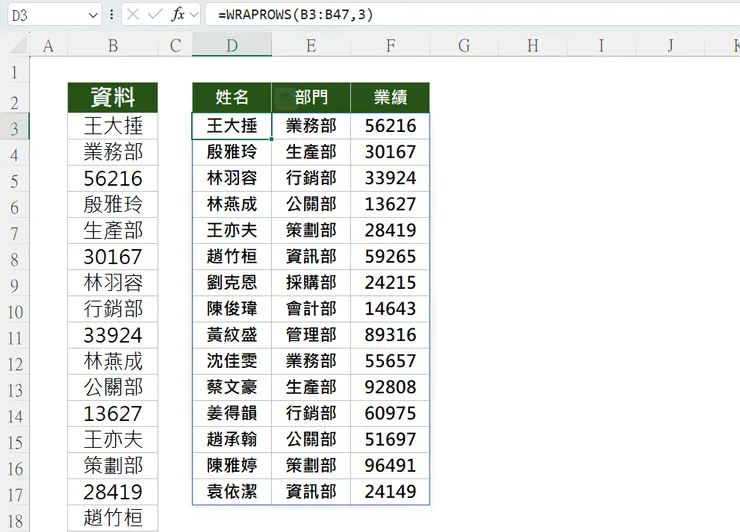The height and width of the screenshot is (532, 740).
Task: Click cell E11 showing 管理部
Action: coord(311,335)
